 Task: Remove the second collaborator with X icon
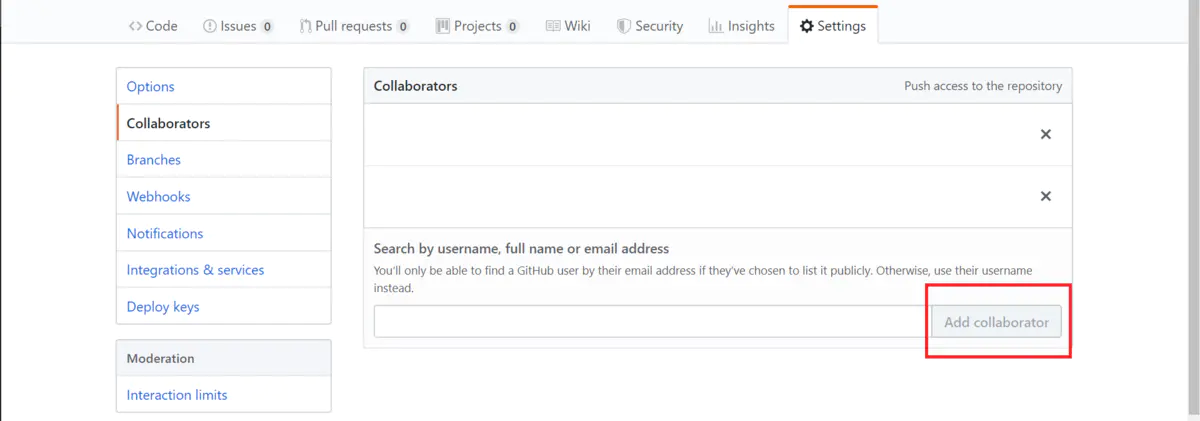tap(1046, 196)
